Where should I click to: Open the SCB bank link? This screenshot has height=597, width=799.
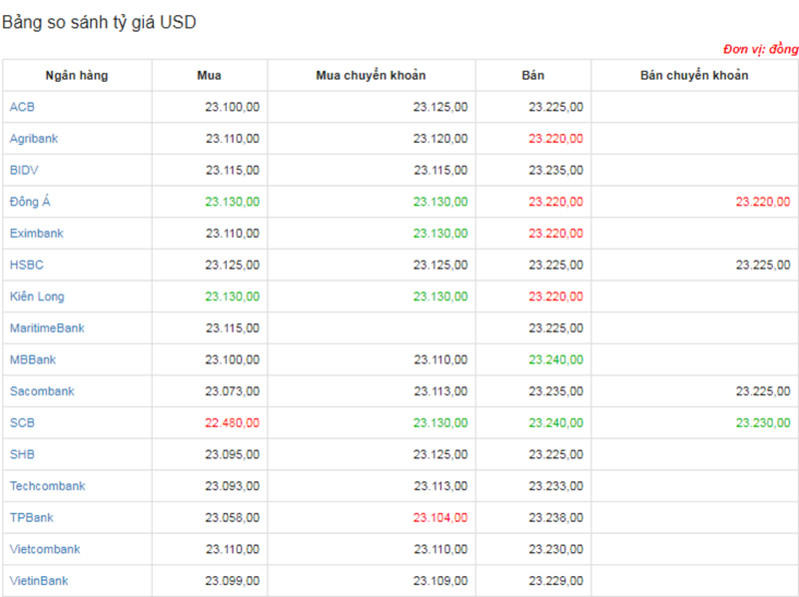coord(22,423)
